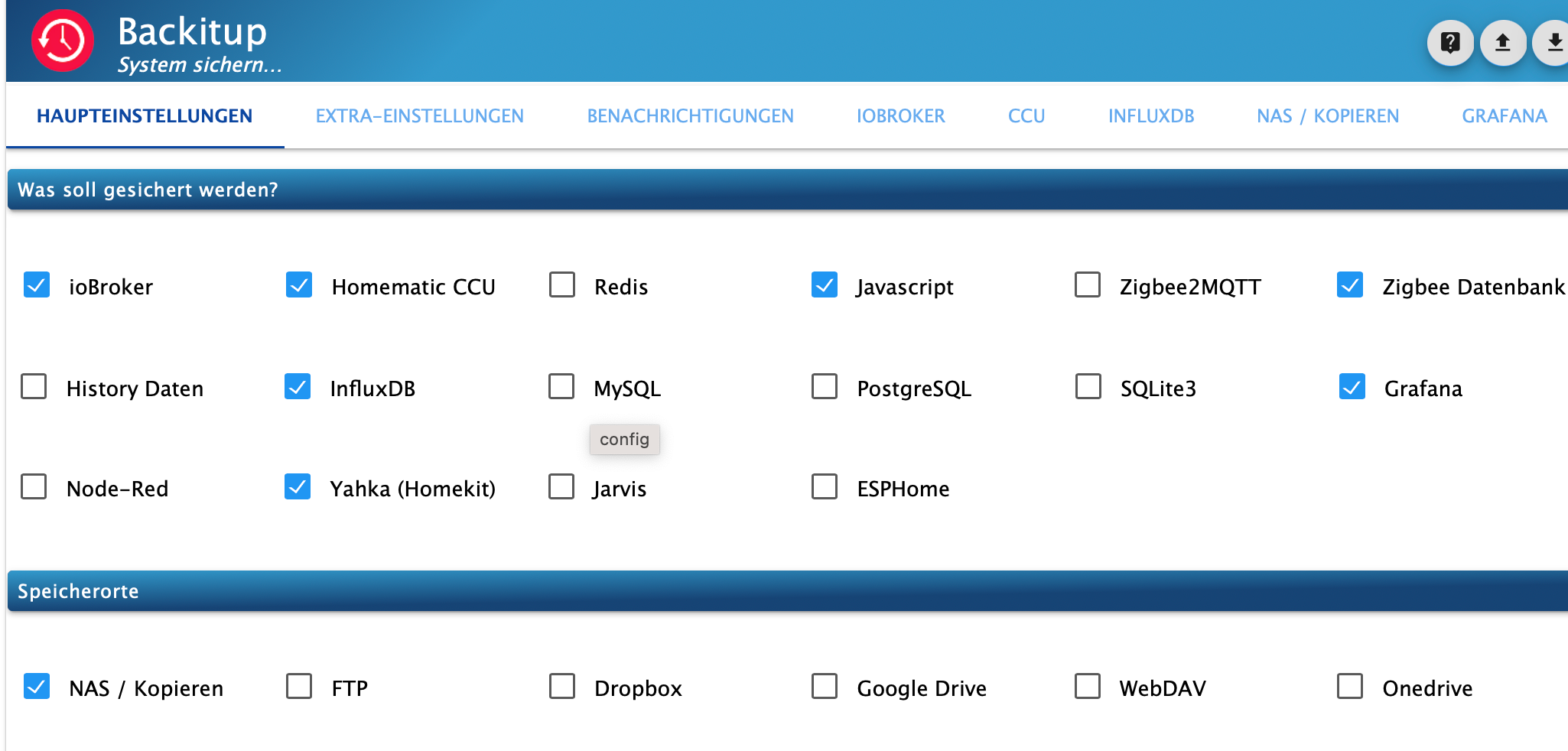The width and height of the screenshot is (1568, 751).
Task: Enable Dropbox as storage location
Action: (x=562, y=687)
